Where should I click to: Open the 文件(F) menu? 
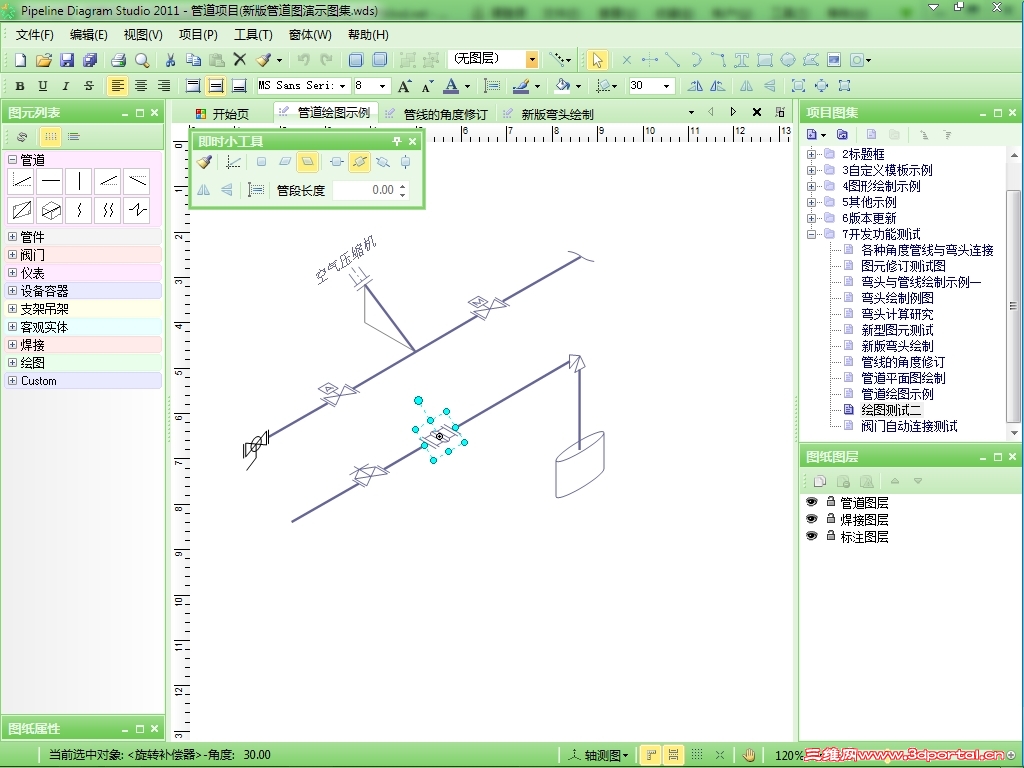(35, 35)
